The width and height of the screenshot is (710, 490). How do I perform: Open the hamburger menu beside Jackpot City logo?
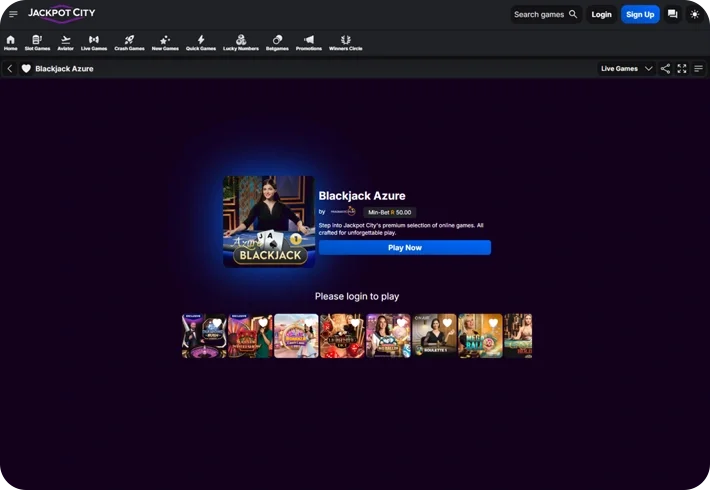pyautogui.click(x=13, y=14)
